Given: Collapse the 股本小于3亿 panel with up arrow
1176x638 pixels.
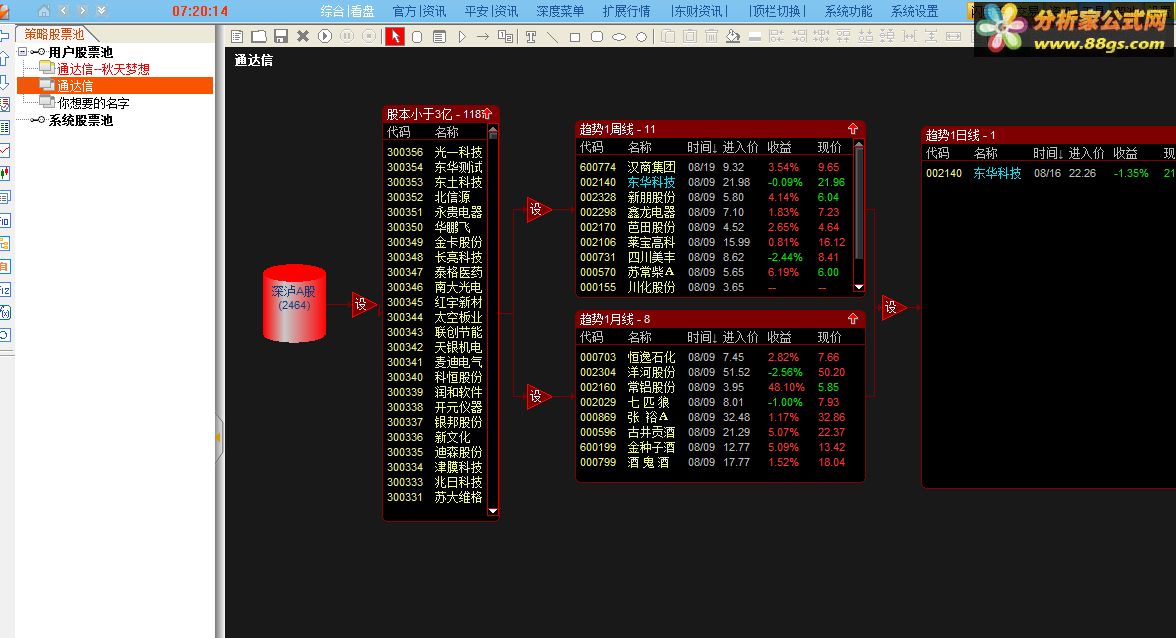Looking at the screenshot, I should [487, 114].
